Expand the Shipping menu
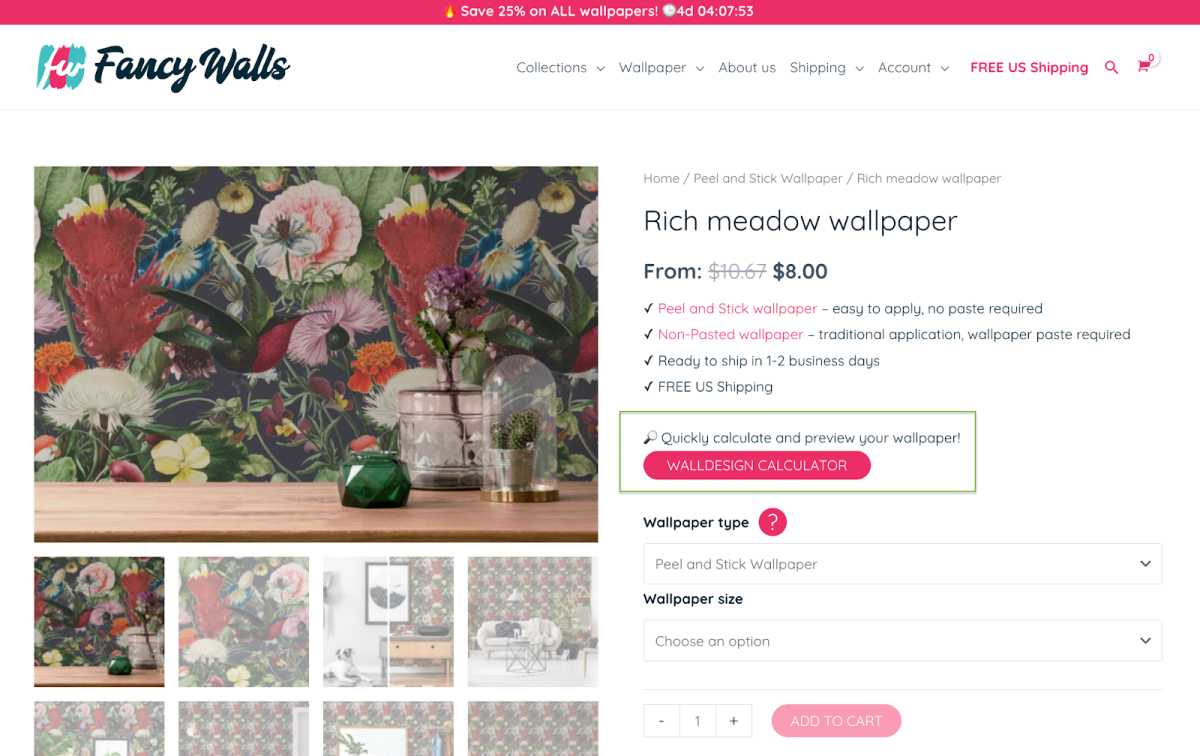This screenshot has height=756, width=1200. [x=826, y=68]
